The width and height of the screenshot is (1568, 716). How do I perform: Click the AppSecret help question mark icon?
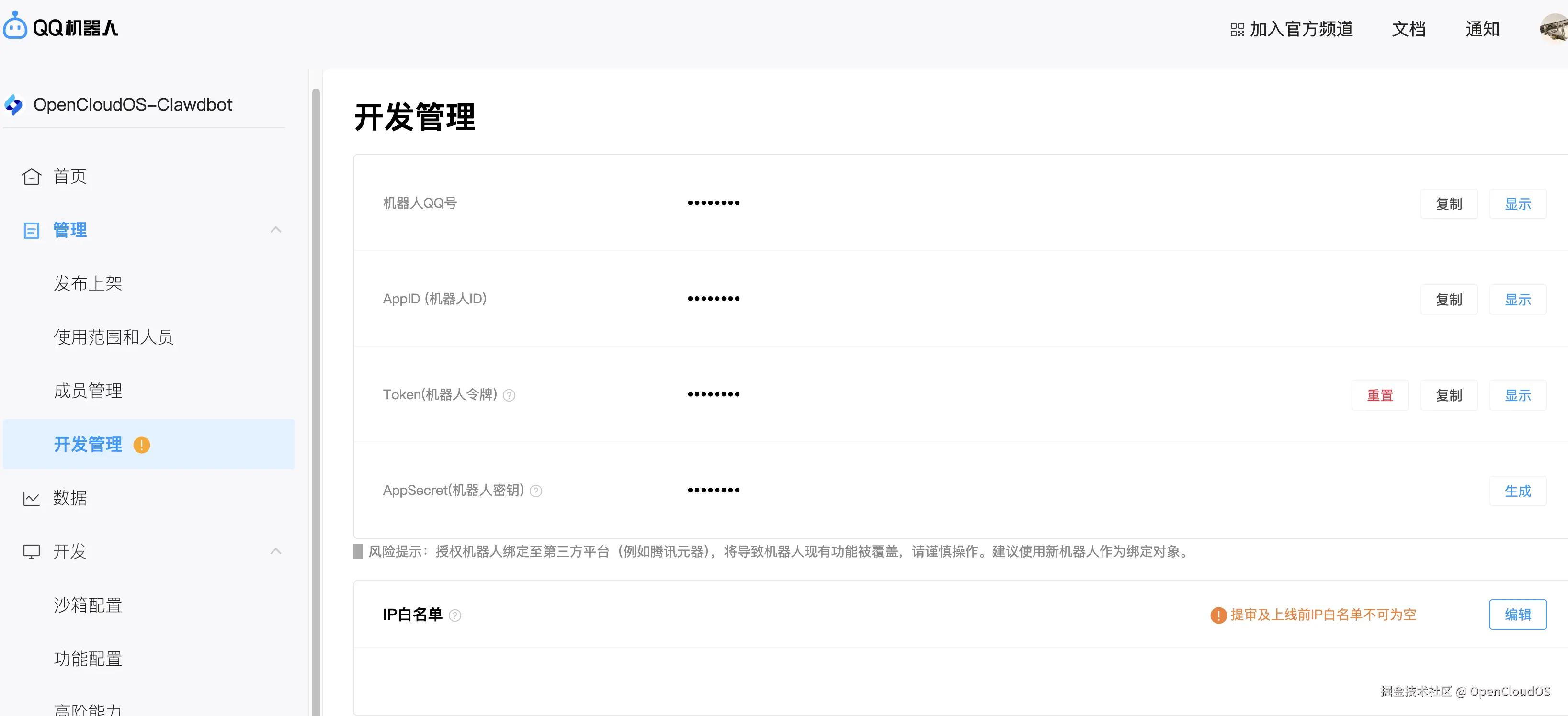coord(535,491)
